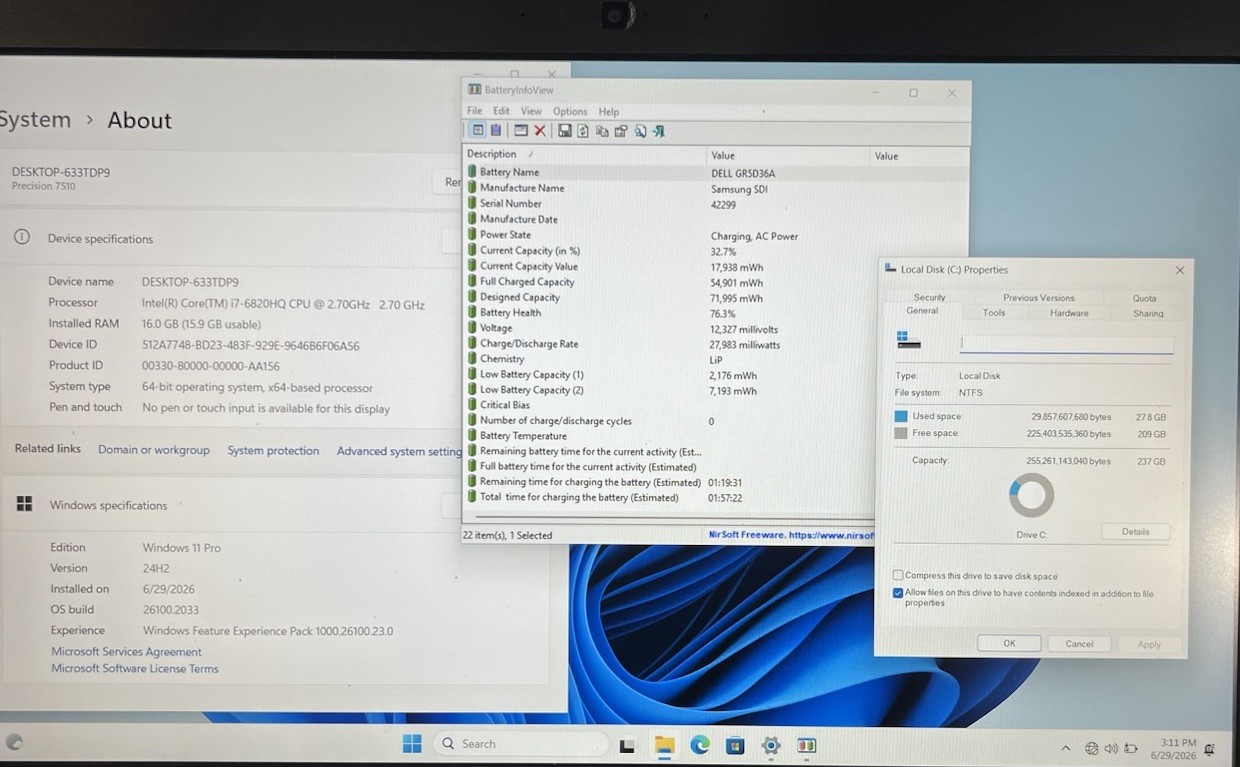
Task: Open the Domain or workgroup link
Action: click(154, 450)
